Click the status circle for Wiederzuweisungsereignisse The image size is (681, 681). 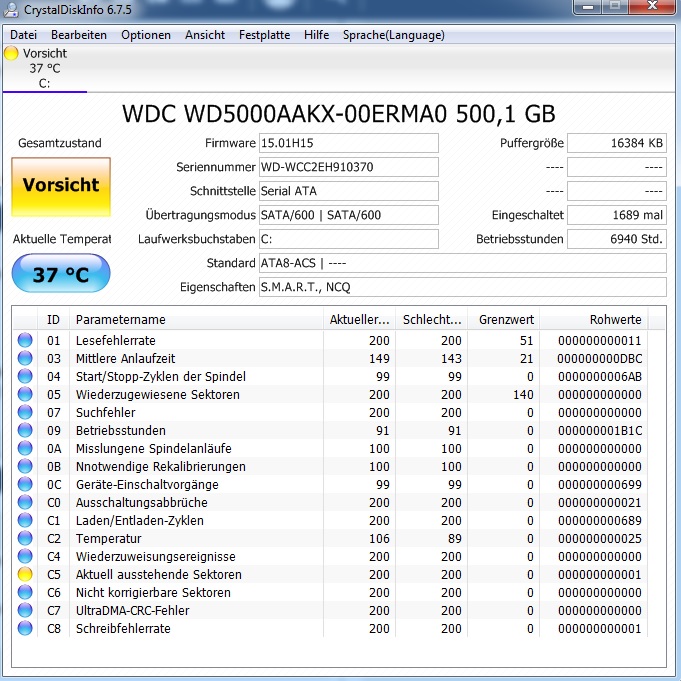[25, 556]
